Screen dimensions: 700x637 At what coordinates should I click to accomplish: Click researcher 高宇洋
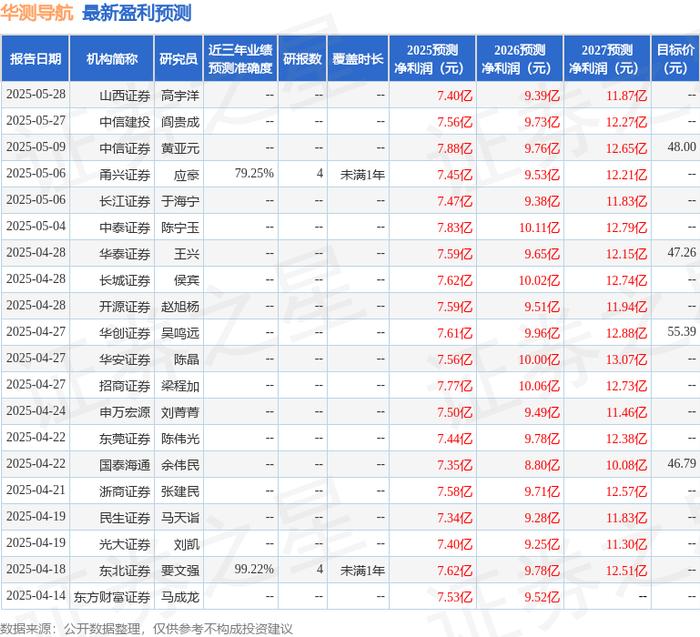point(180,96)
